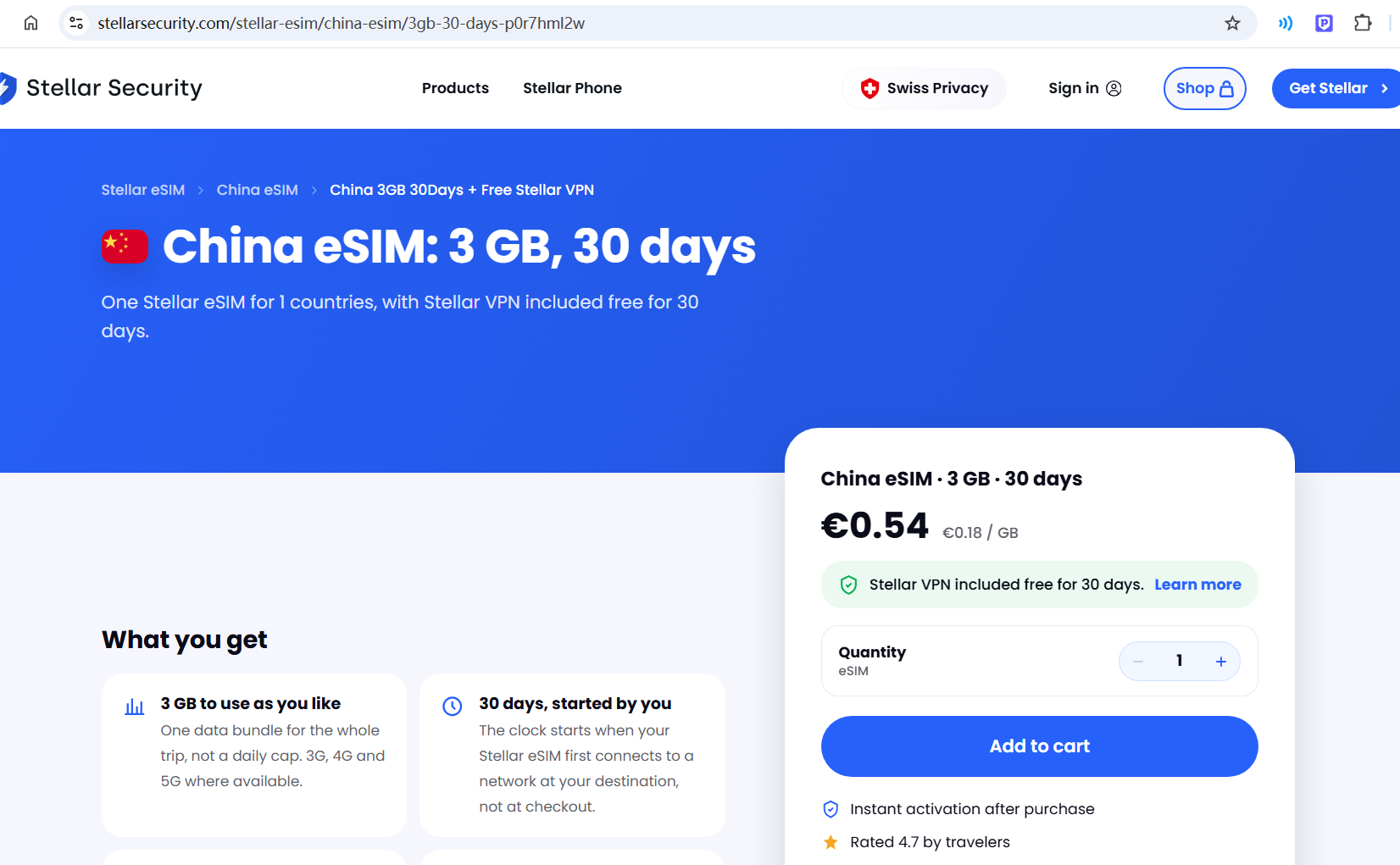Open the purple P extension icon
The width and height of the screenshot is (1400, 865).
point(1324,23)
